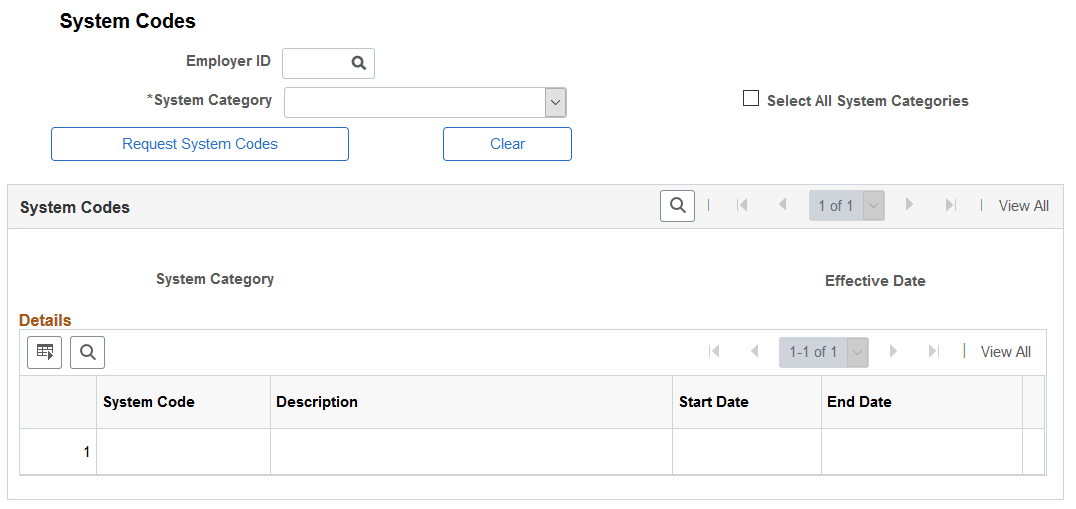The width and height of the screenshot is (1076, 509).
Task: Go to next row in System Codes header
Action: pos(910,204)
